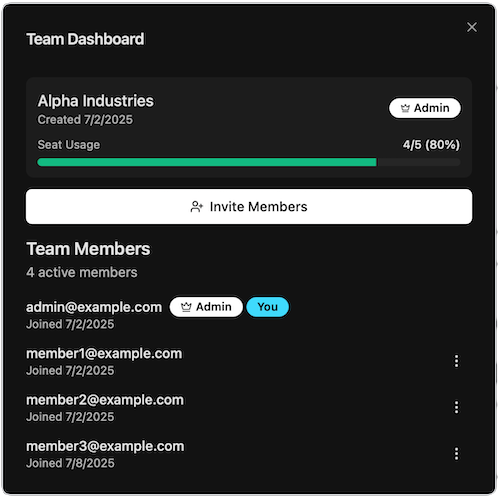Click the green Seat Usage progress bar
The width and height of the screenshot is (500, 498).
[x=249, y=162]
